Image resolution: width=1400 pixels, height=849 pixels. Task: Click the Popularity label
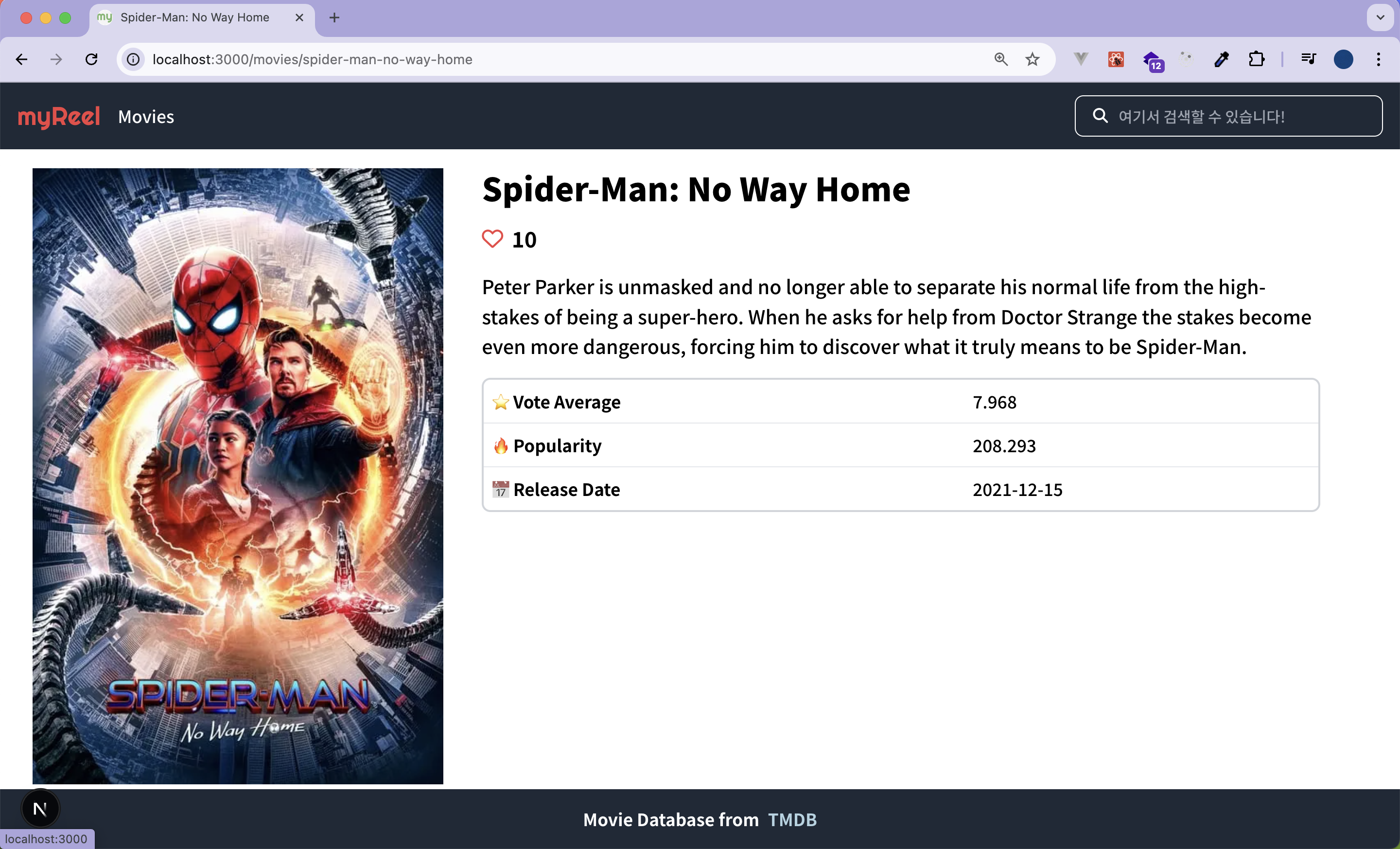tap(557, 445)
